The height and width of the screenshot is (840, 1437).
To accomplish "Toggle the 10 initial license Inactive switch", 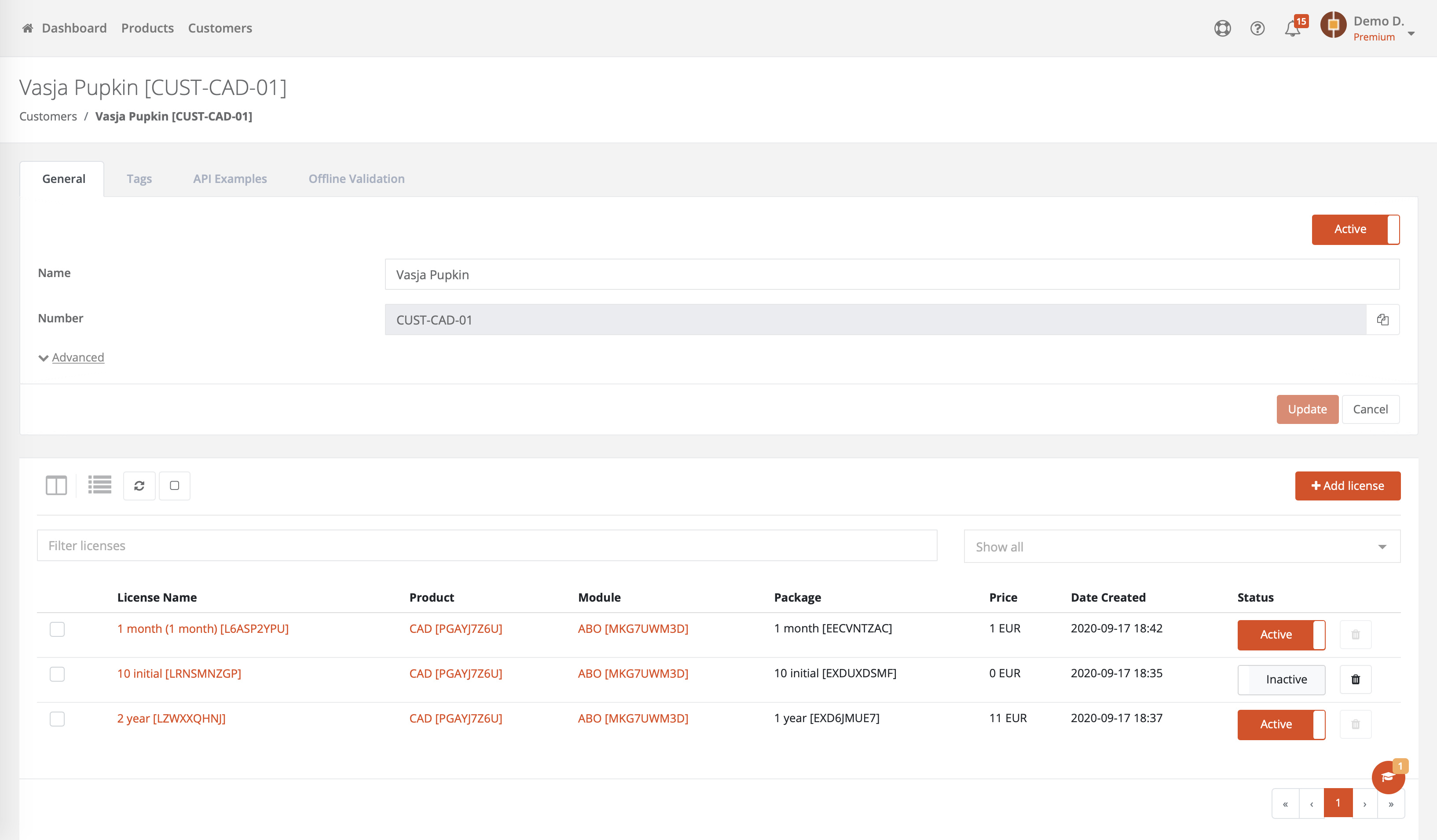I will pyautogui.click(x=1281, y=679).
